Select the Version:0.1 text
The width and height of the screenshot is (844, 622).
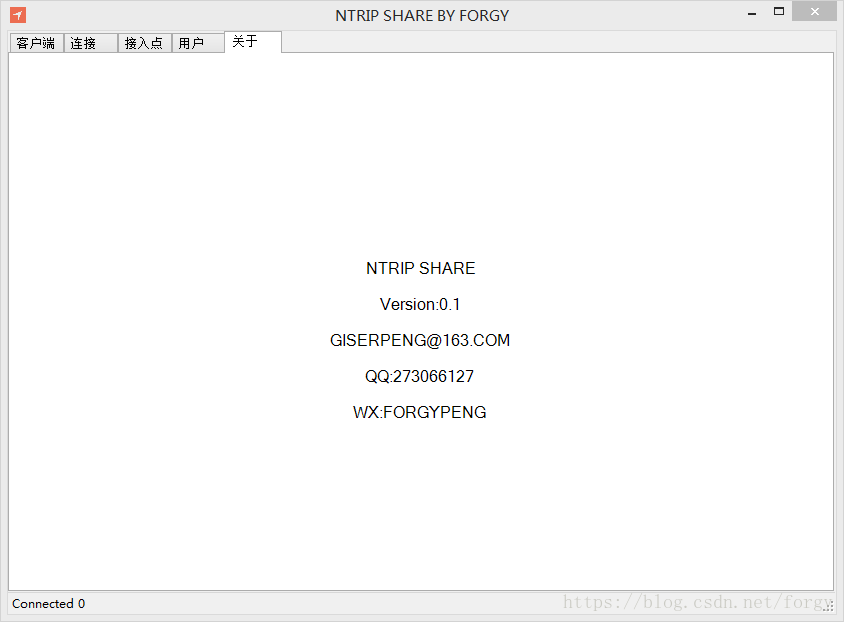420,304
